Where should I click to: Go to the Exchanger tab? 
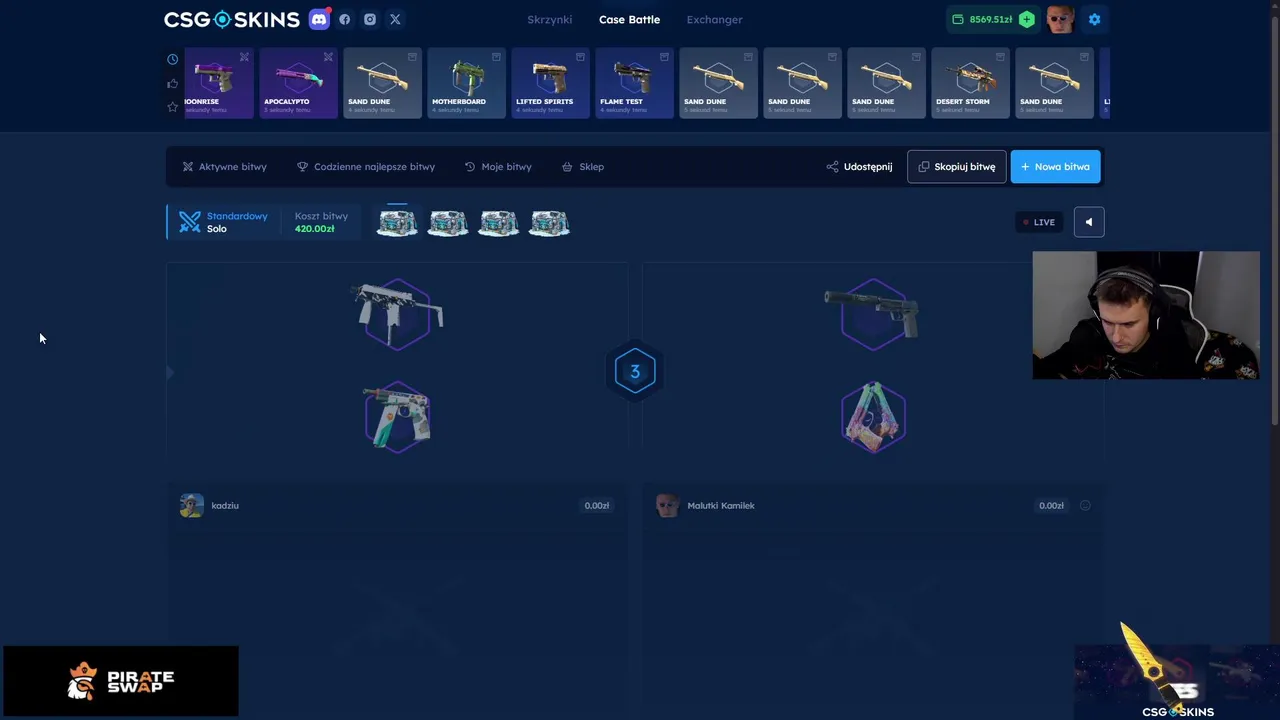click(714, 19)
